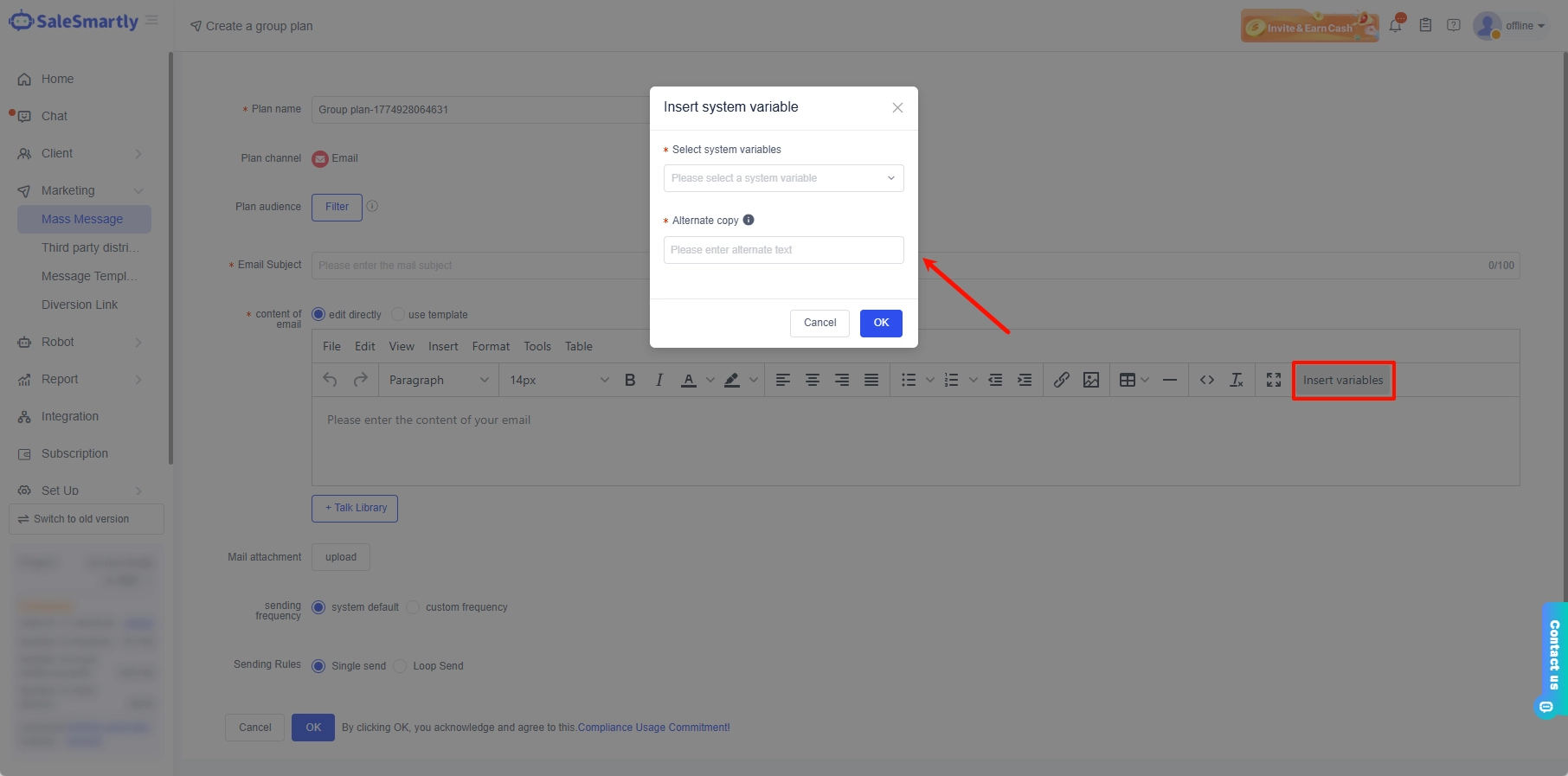Open the notification bell
The width and height of the screenshot is (1568, 776).
(1396, 25)
